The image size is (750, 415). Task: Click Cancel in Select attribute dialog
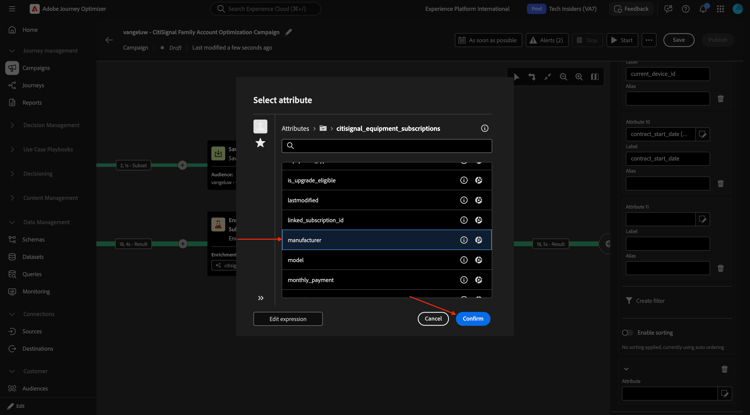click(433, 319)
